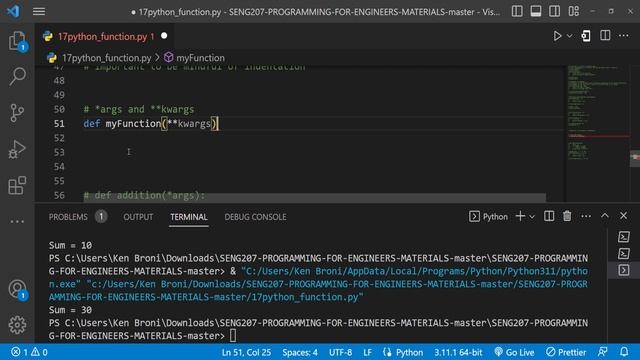Open the Manage settings gear

coord(17,325)
